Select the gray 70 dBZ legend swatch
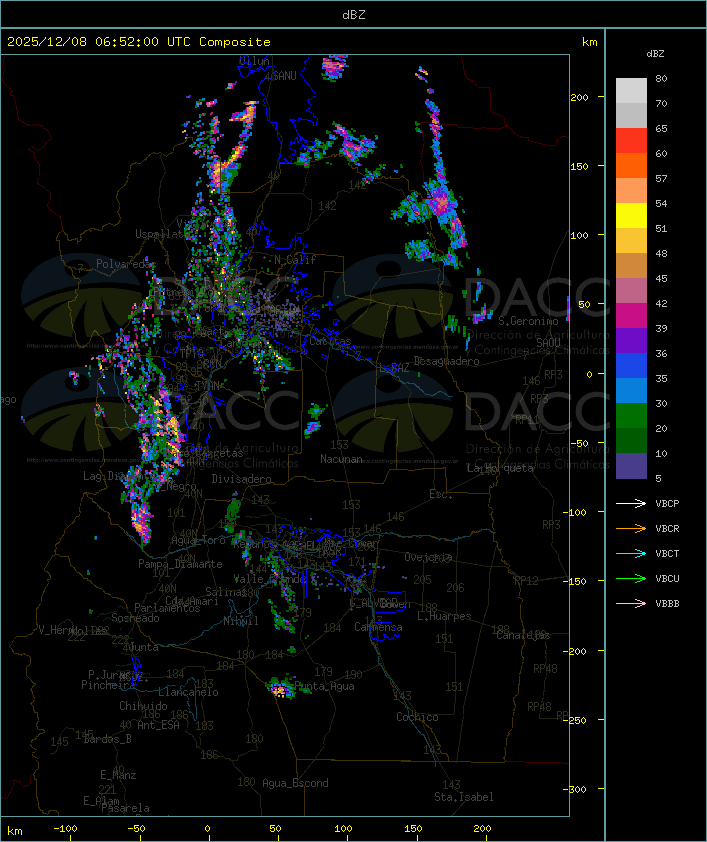Viewport: 707px width, 842px height. click(631, 115)
